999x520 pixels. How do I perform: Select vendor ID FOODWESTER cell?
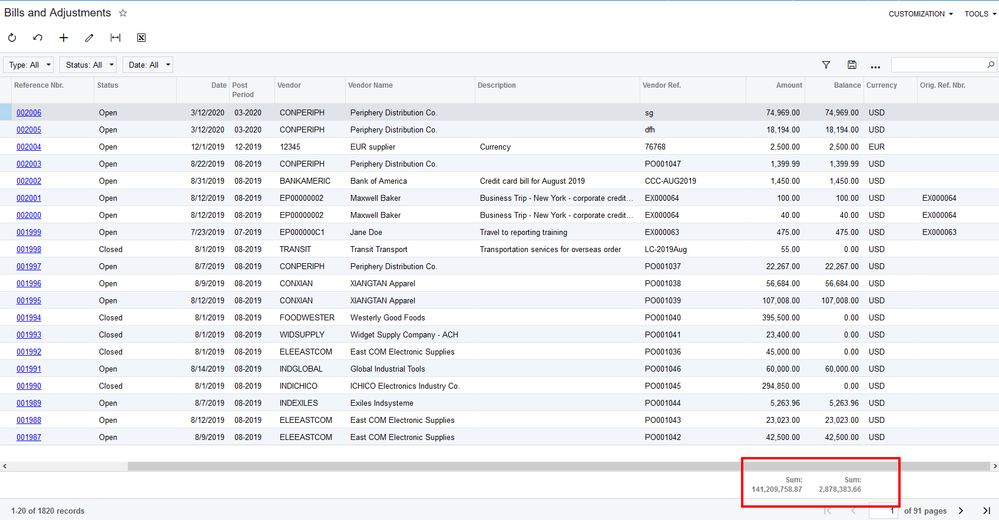click(x=306, y=317)
